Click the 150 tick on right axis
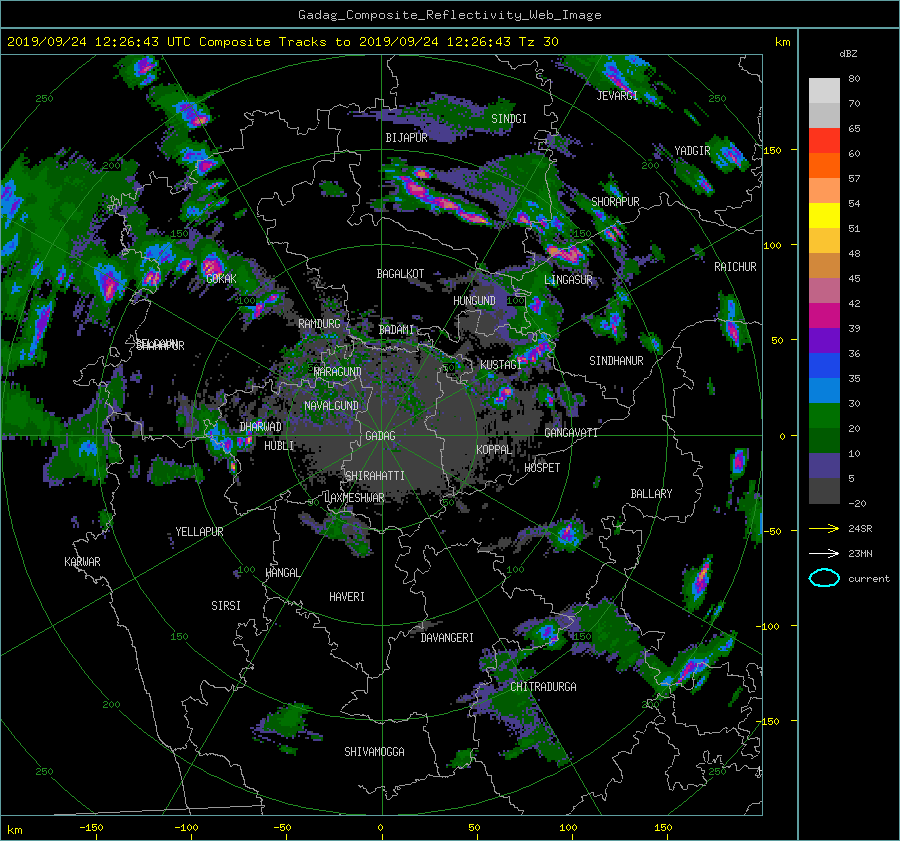This screenshot has width=900, height=841. (x=773, y=150)
